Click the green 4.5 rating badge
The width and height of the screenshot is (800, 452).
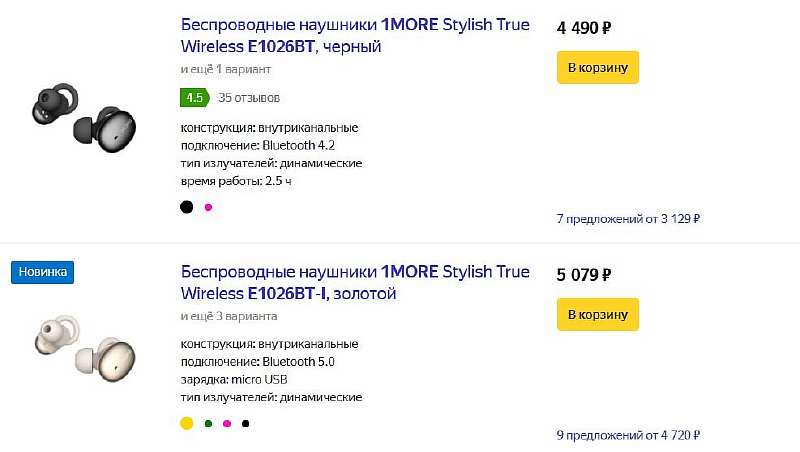click(193, 98)
